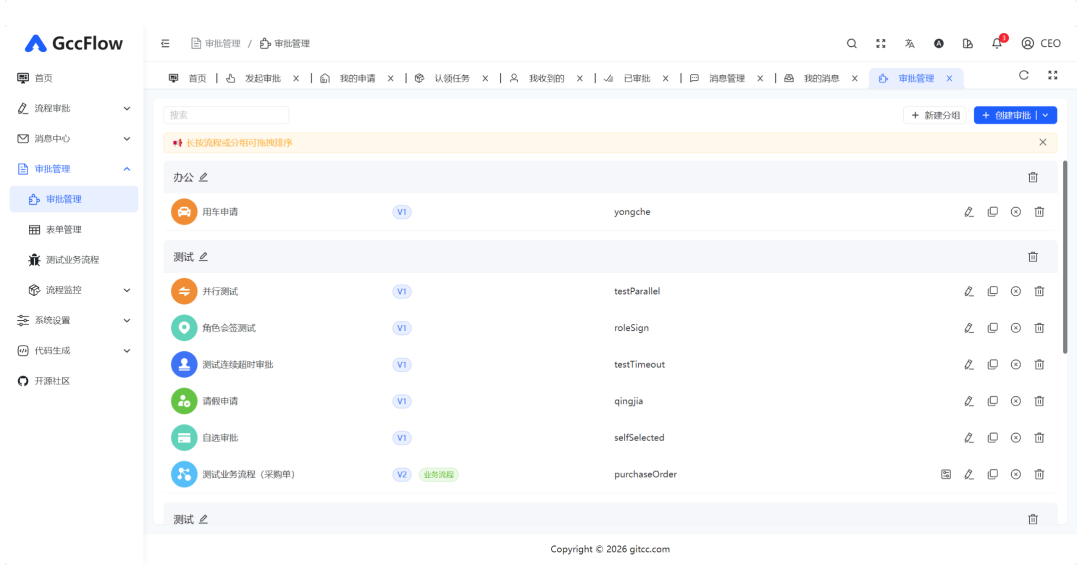The image size is (1080, 575).
Task: Edit the 自选审批 process
Action: 969,437
